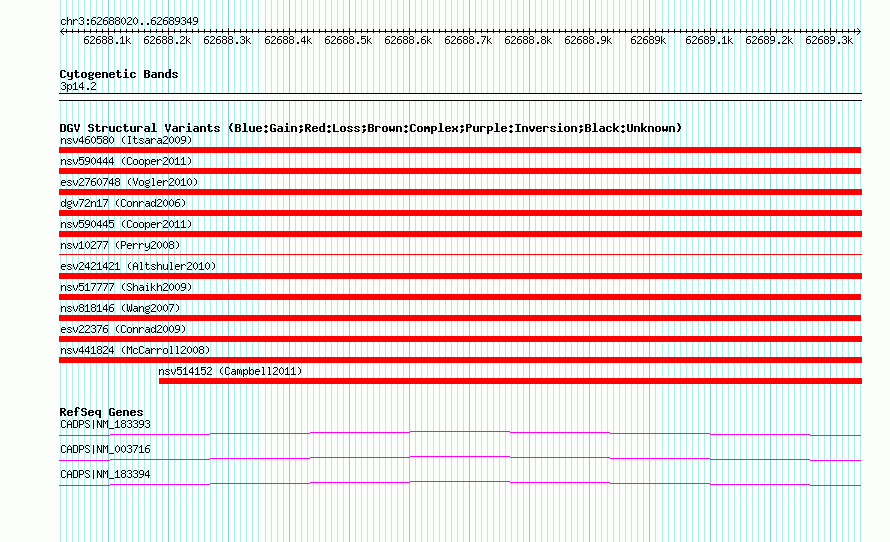This screenshot has width=890, height=542.
Task: Select the nsv590445 (Cooper2011) label
Action: tap(126, 224)
